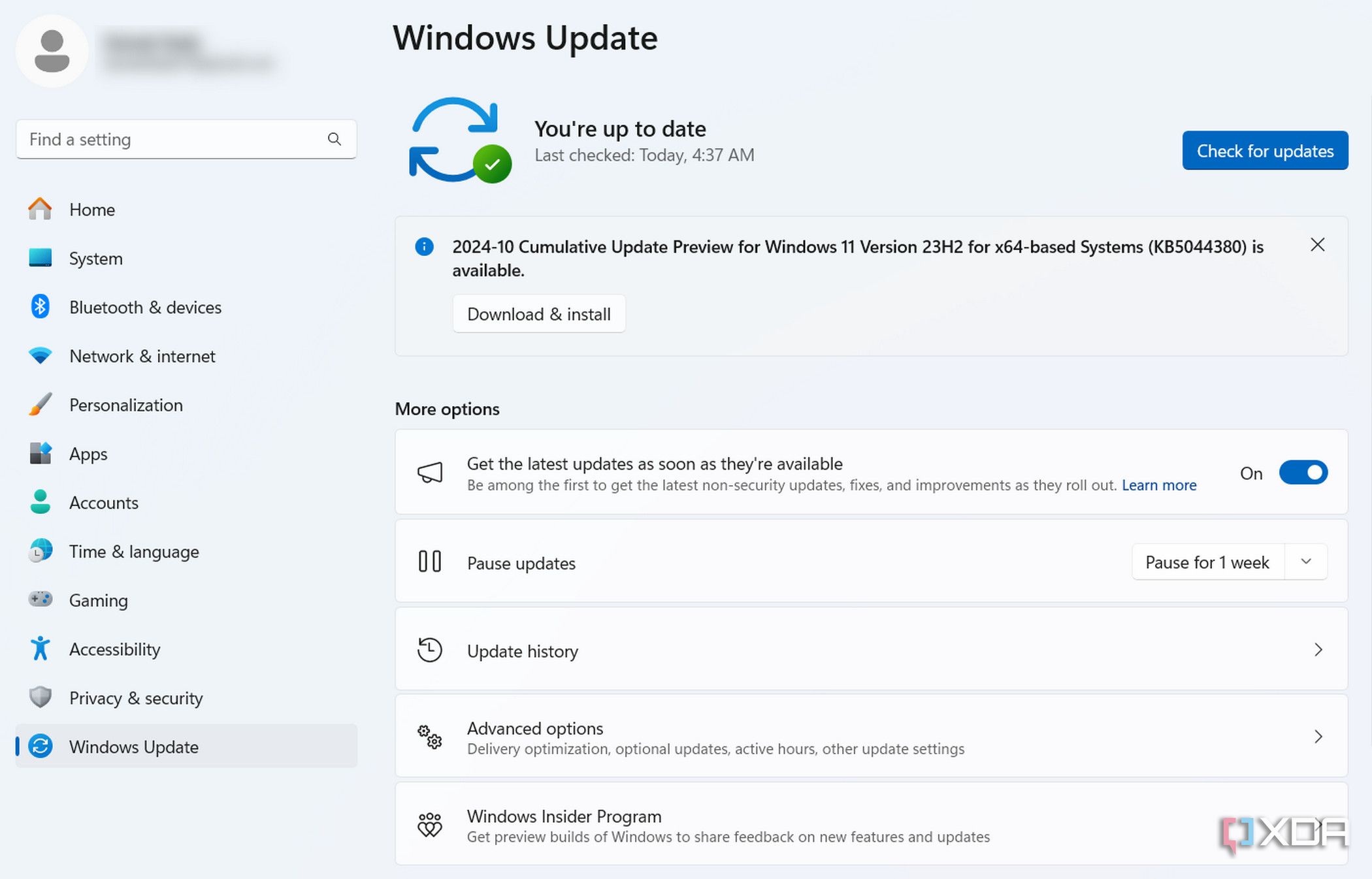Open Advanced options using its chevron
This screenshot has width=1372, height=879.
click(1318, 737)
